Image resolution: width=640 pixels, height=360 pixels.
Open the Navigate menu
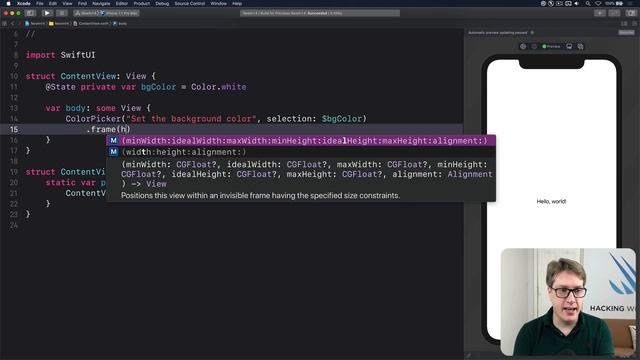(101, 3)
